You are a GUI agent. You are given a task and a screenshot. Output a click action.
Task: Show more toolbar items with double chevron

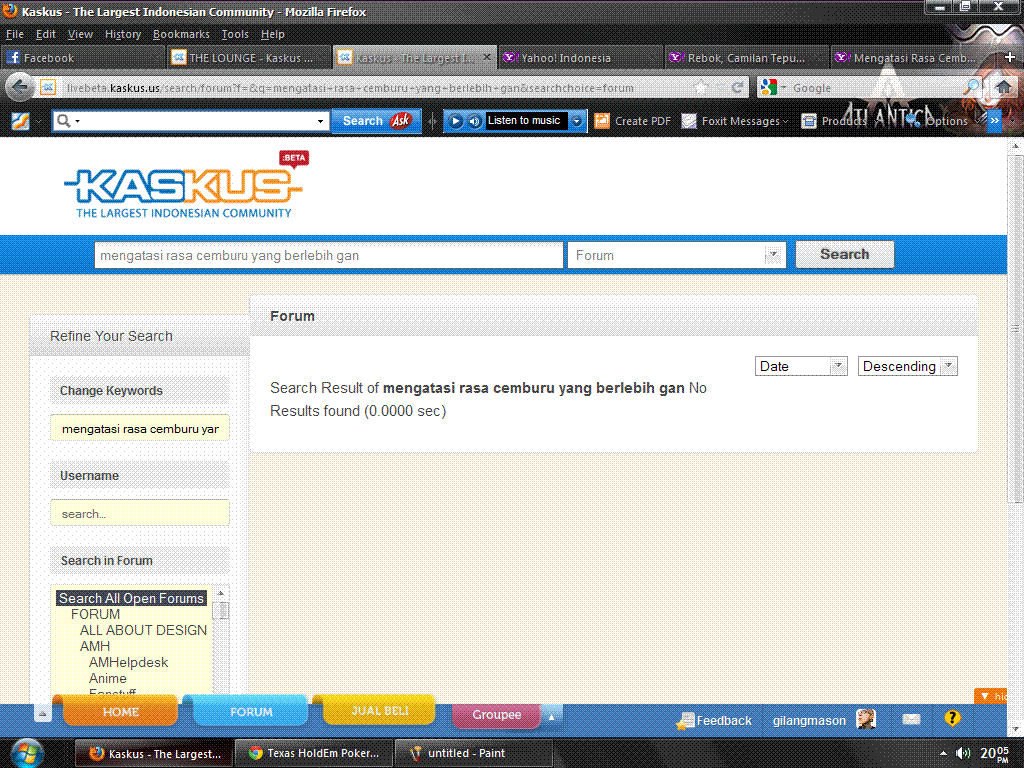click(994, 121)
